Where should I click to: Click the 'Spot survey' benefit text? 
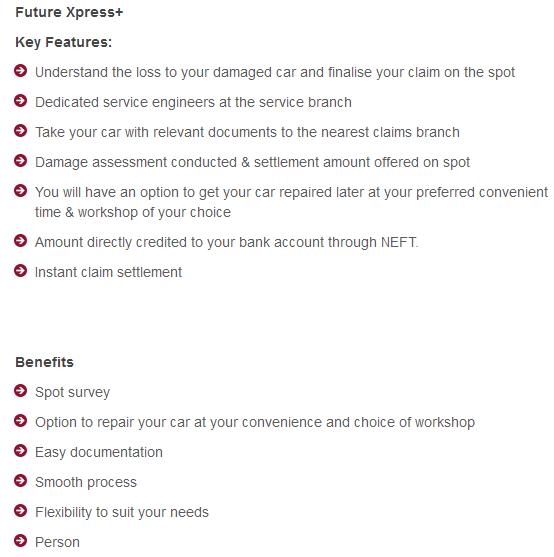(x=72, y=393)
